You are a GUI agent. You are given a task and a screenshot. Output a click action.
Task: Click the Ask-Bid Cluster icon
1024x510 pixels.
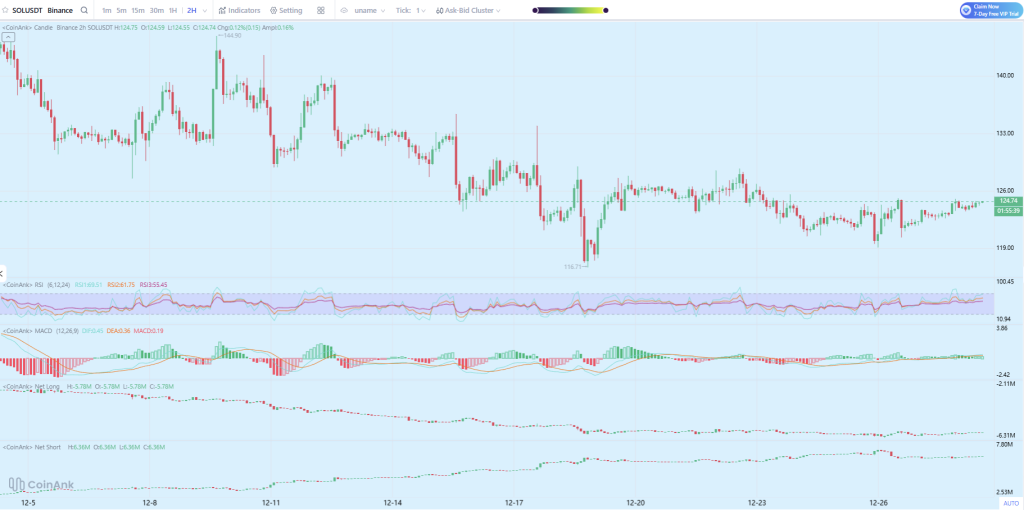[x=440, y=10]
